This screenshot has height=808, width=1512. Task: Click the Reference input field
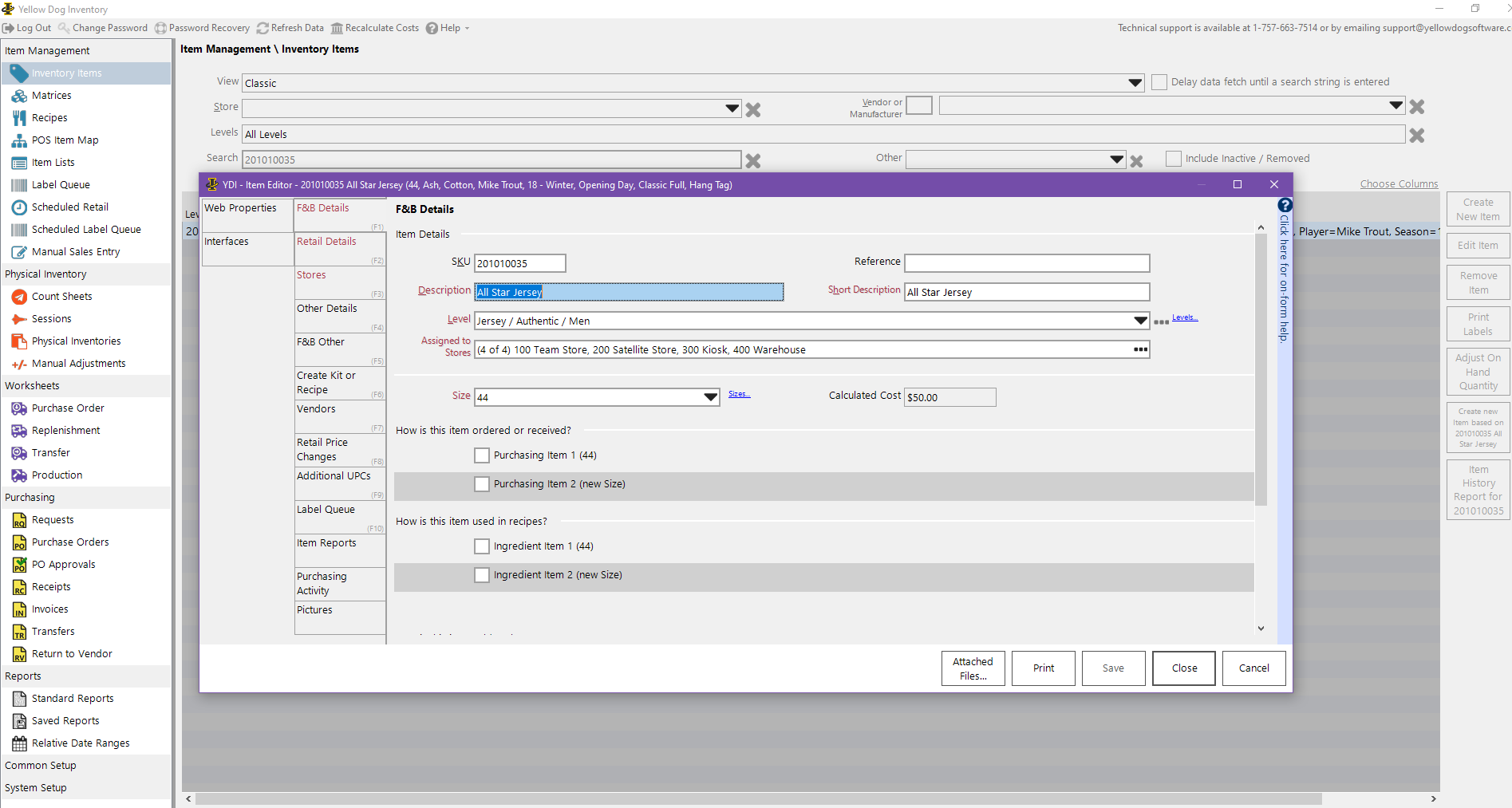[1027, 263]
